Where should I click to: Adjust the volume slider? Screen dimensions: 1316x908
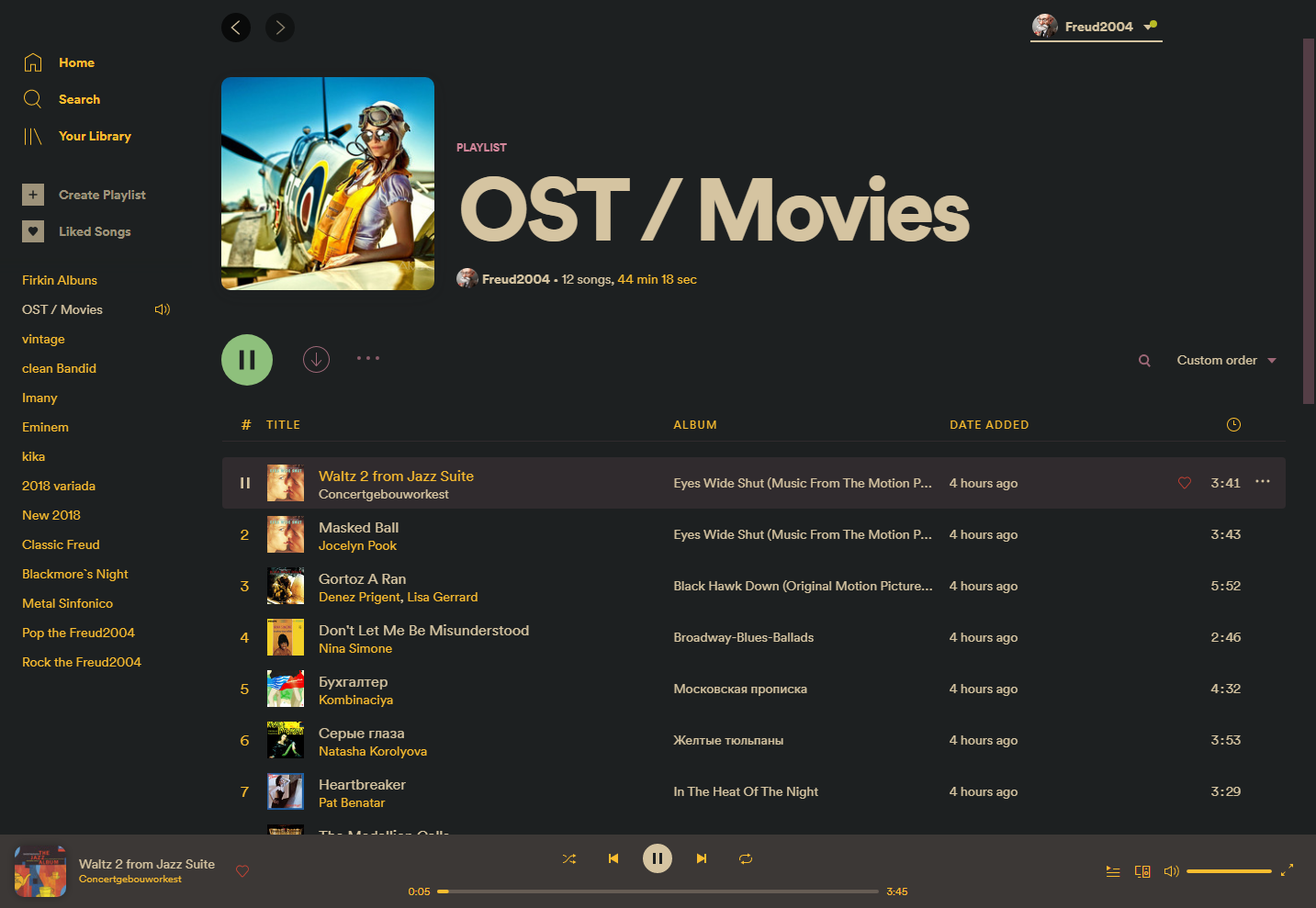tap(1229, 871)
